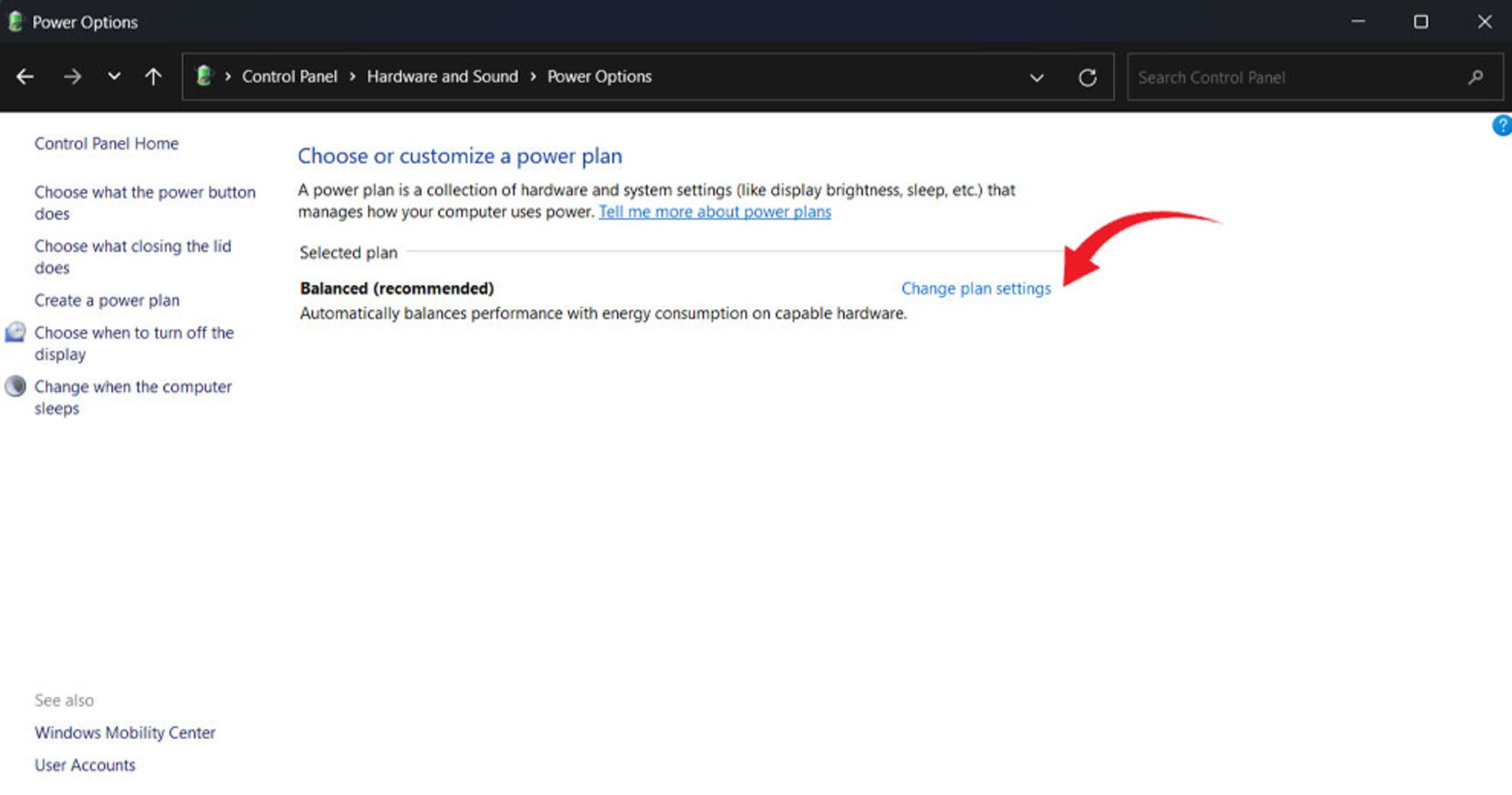Open Tell me more about power plans

(x=715, y=212)
